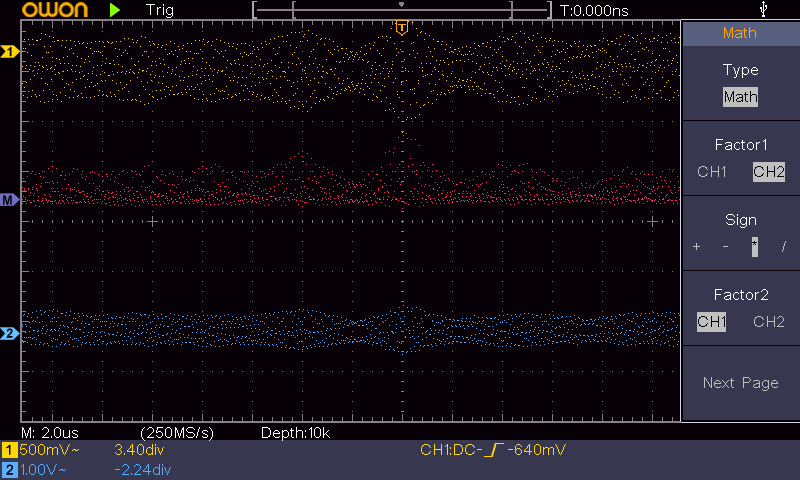This screenshot has width=800, height=480.
Task: Select the purple Math waveform M marker
Action: [x=10, y=200]
